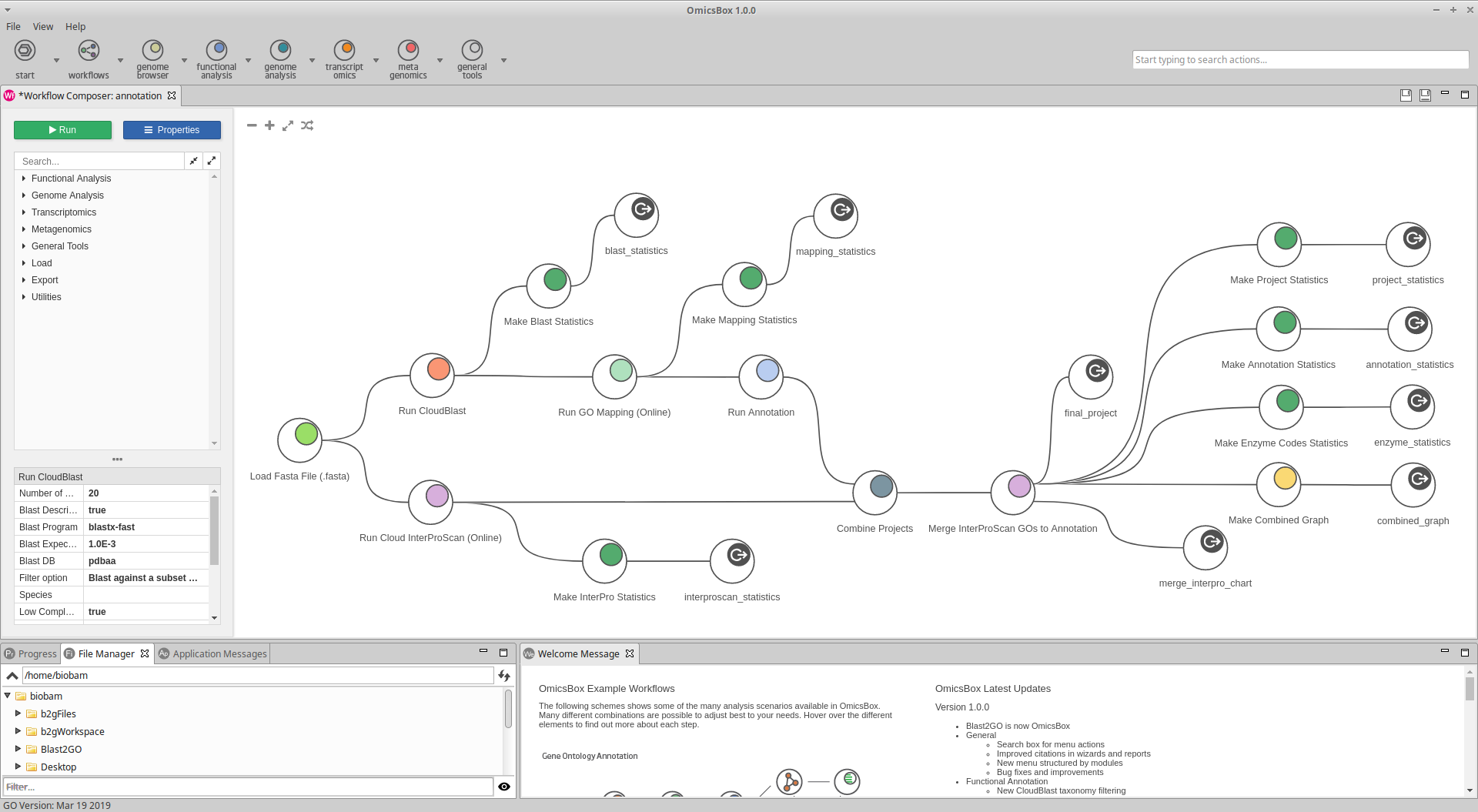Select the Run CloudBlast workflow node
Image resolution: width=1478 pixels, height=812 pixels.
[x=432, y=375]
